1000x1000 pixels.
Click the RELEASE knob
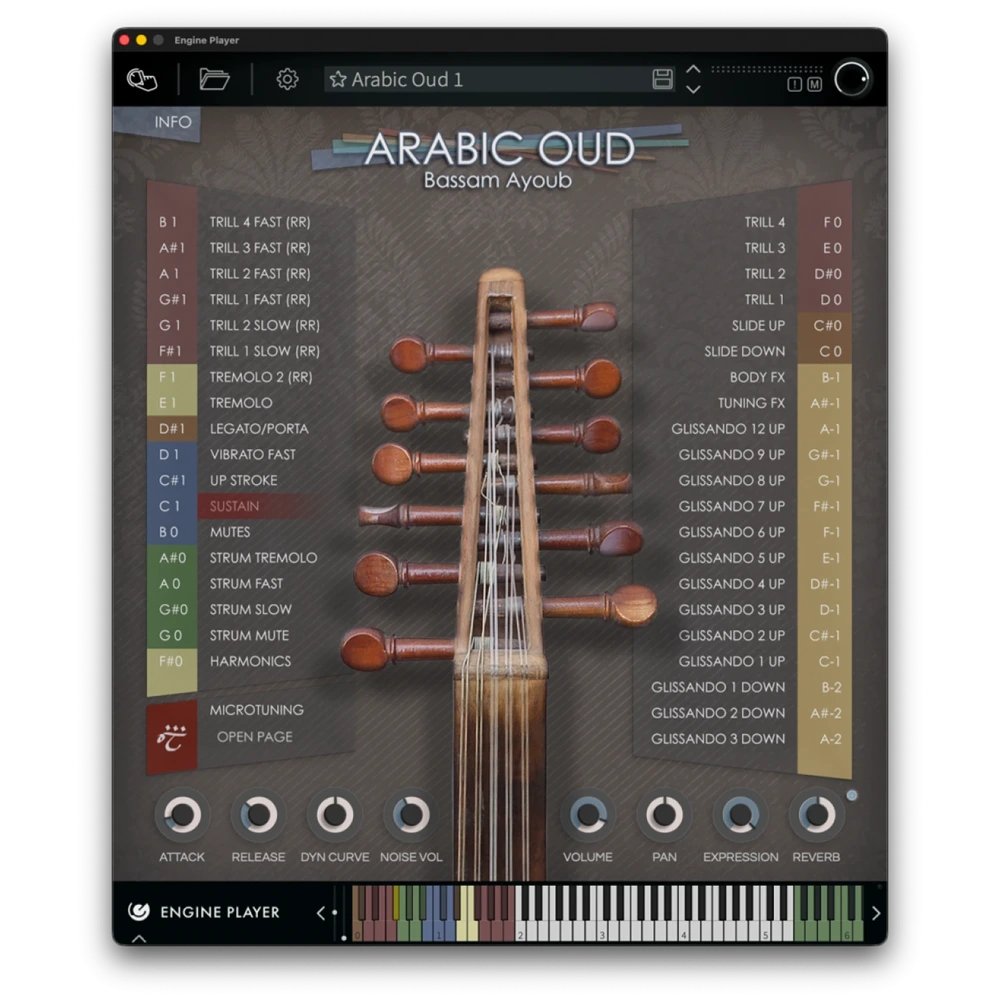pos(258,814)
